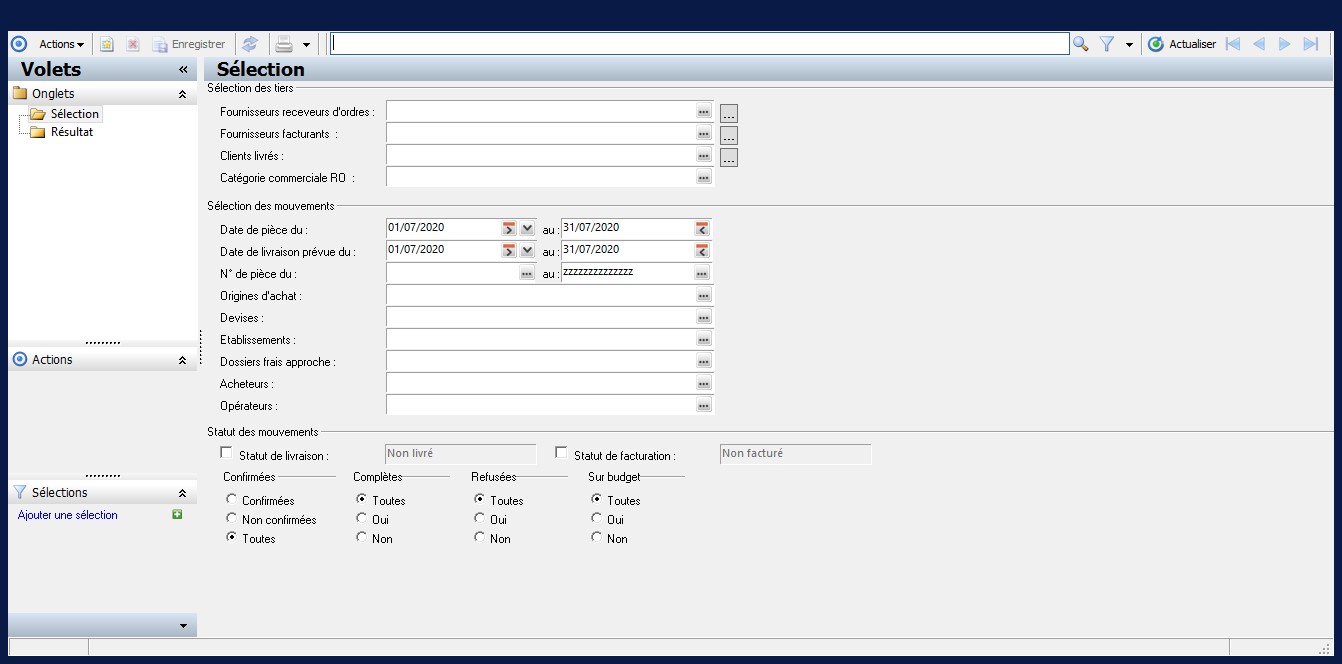Click Date de livraison prévue start calendar icon
Image resolution: width=1342 pixels, height=664 pixels.
509,250
